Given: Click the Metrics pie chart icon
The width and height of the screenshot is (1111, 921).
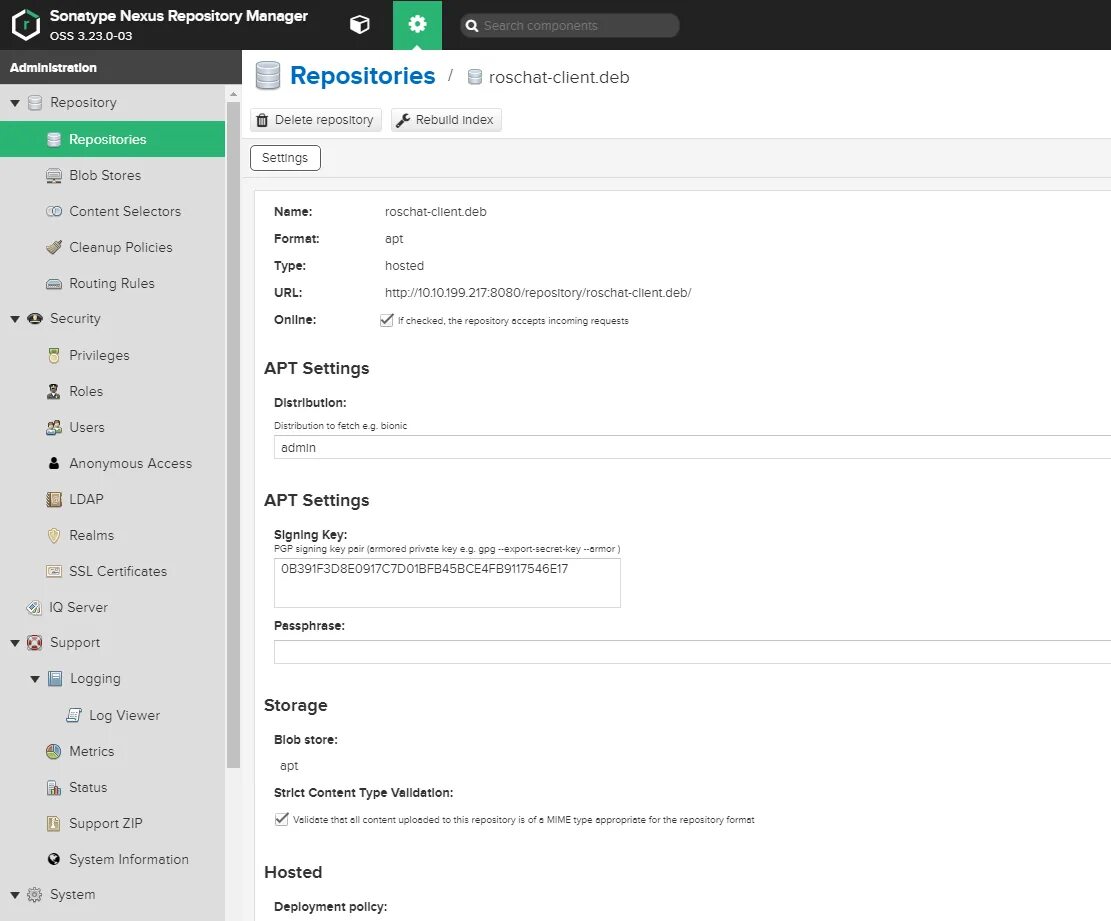Looking at the screenshot, I should [x=54, y=751].
